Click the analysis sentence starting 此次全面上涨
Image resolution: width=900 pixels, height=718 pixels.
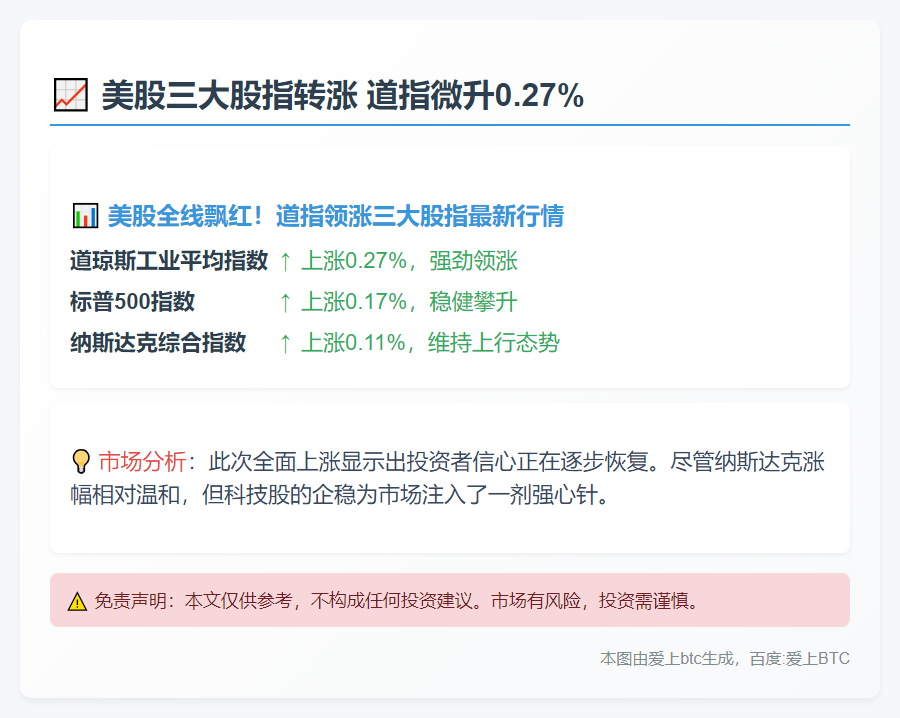coord(517,461)
